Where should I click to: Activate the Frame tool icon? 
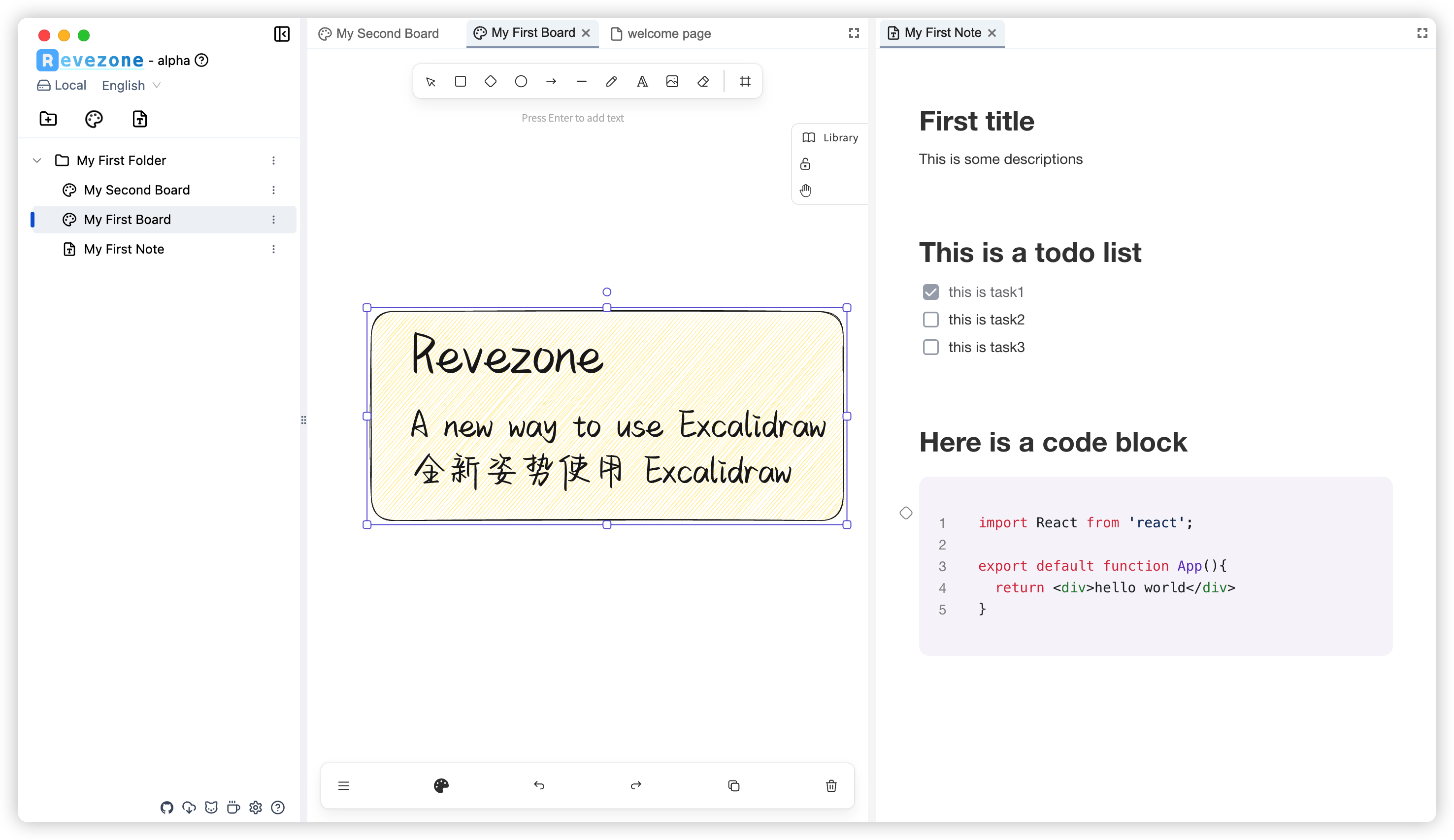click(x=745, y=81)
